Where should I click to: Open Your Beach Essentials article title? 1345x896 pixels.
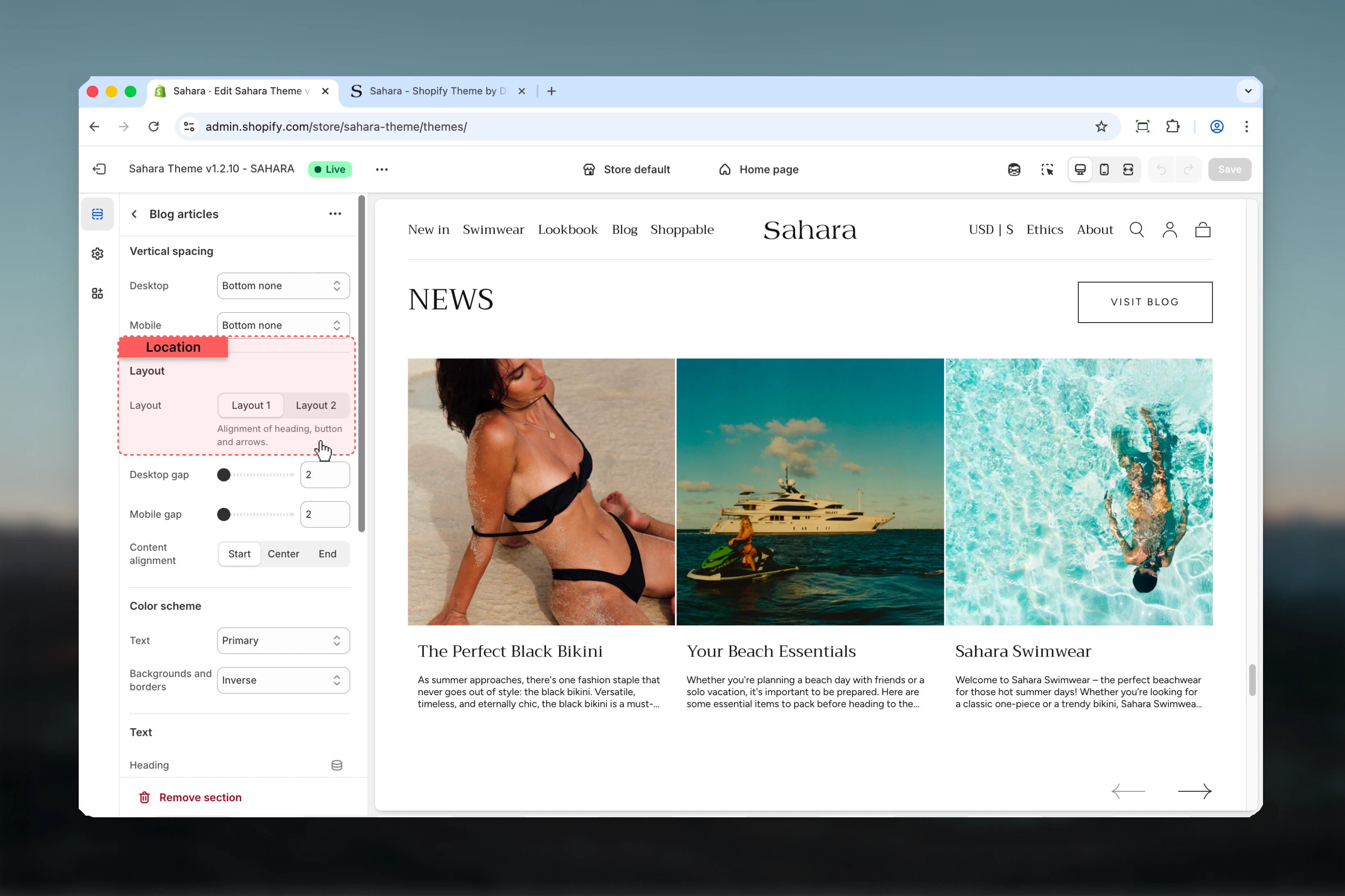pyautogui.click(x=771, y=651)
